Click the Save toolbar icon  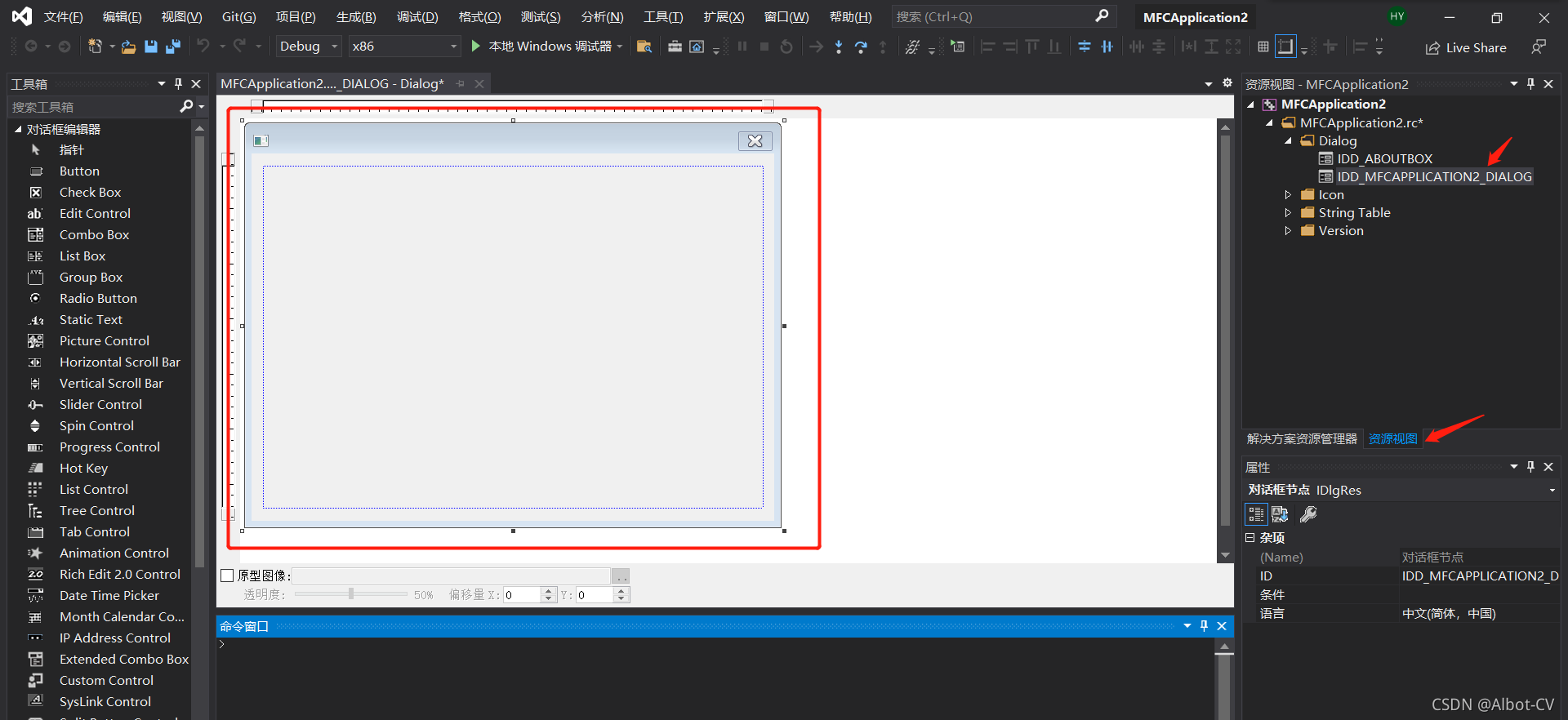pos(150,47)
